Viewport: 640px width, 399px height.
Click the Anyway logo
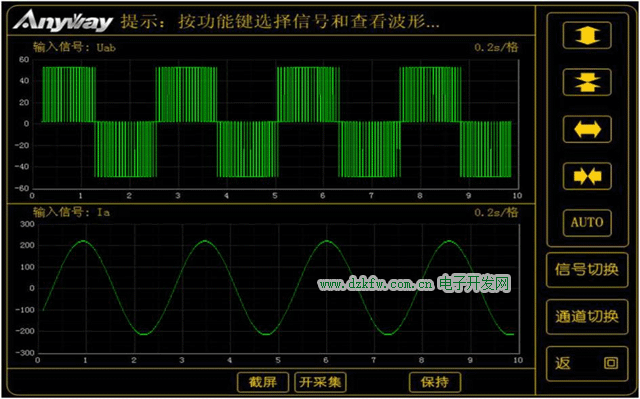click(62, 21)
